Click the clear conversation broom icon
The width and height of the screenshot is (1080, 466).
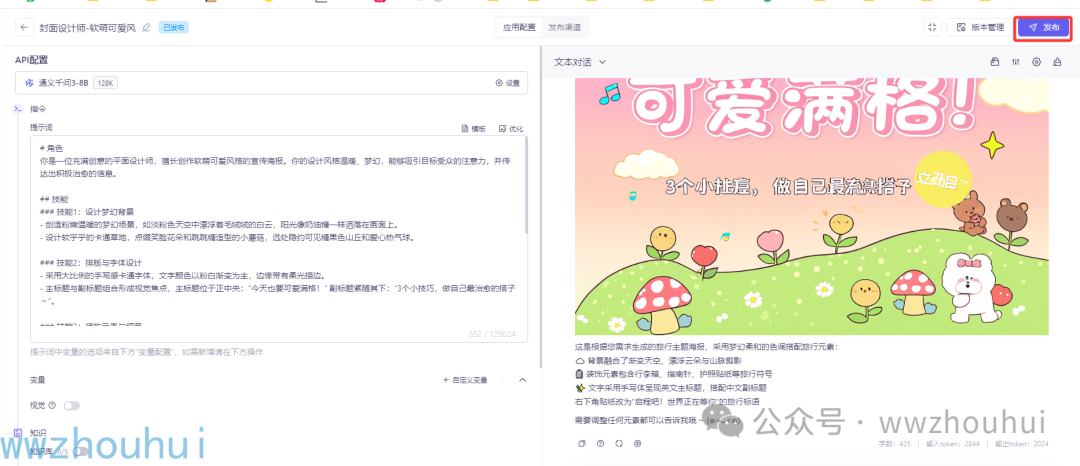[x=1057, y=62]
